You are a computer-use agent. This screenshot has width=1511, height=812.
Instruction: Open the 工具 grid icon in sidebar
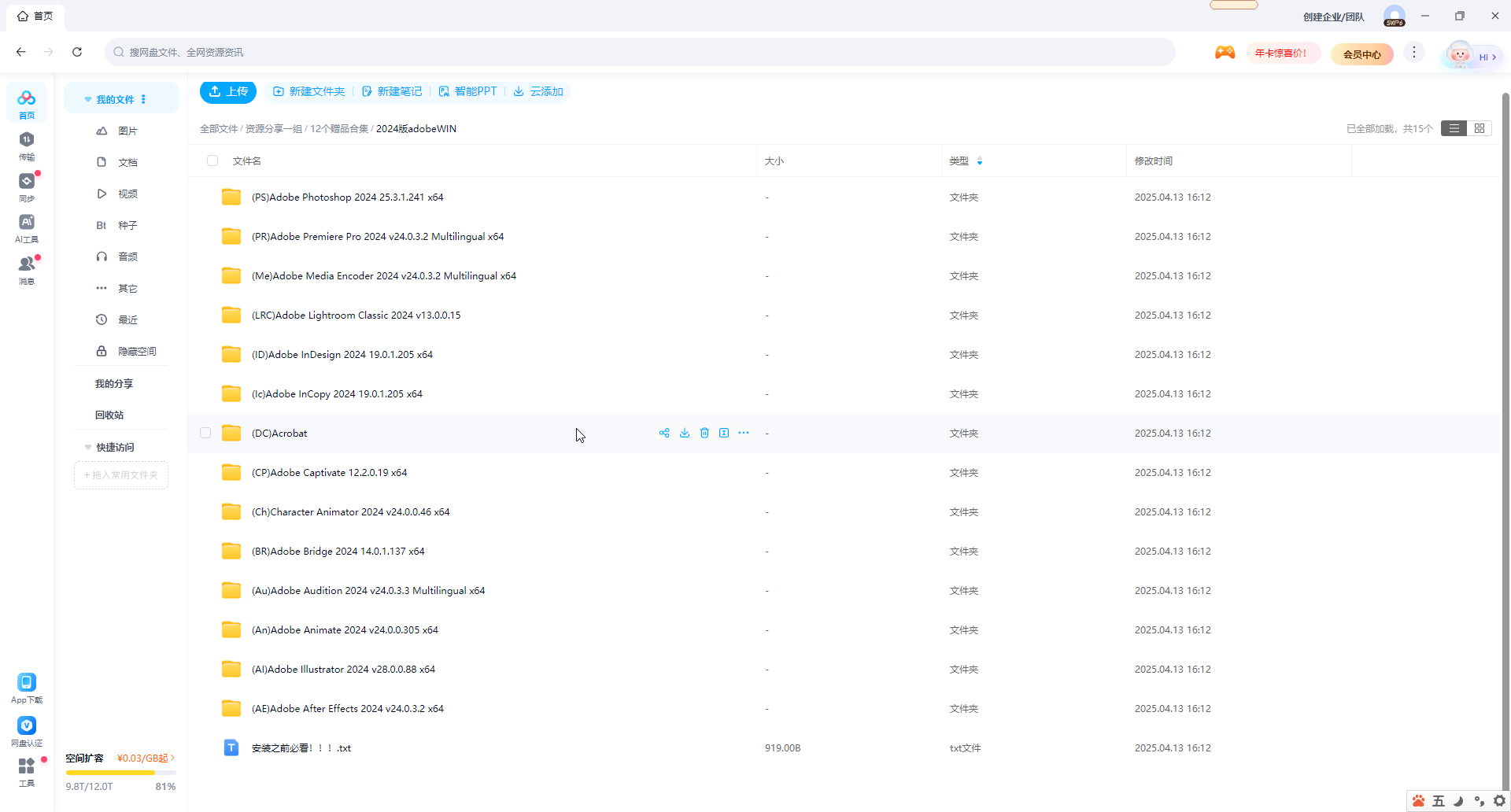pyautogui.click(x=27, y=772)
